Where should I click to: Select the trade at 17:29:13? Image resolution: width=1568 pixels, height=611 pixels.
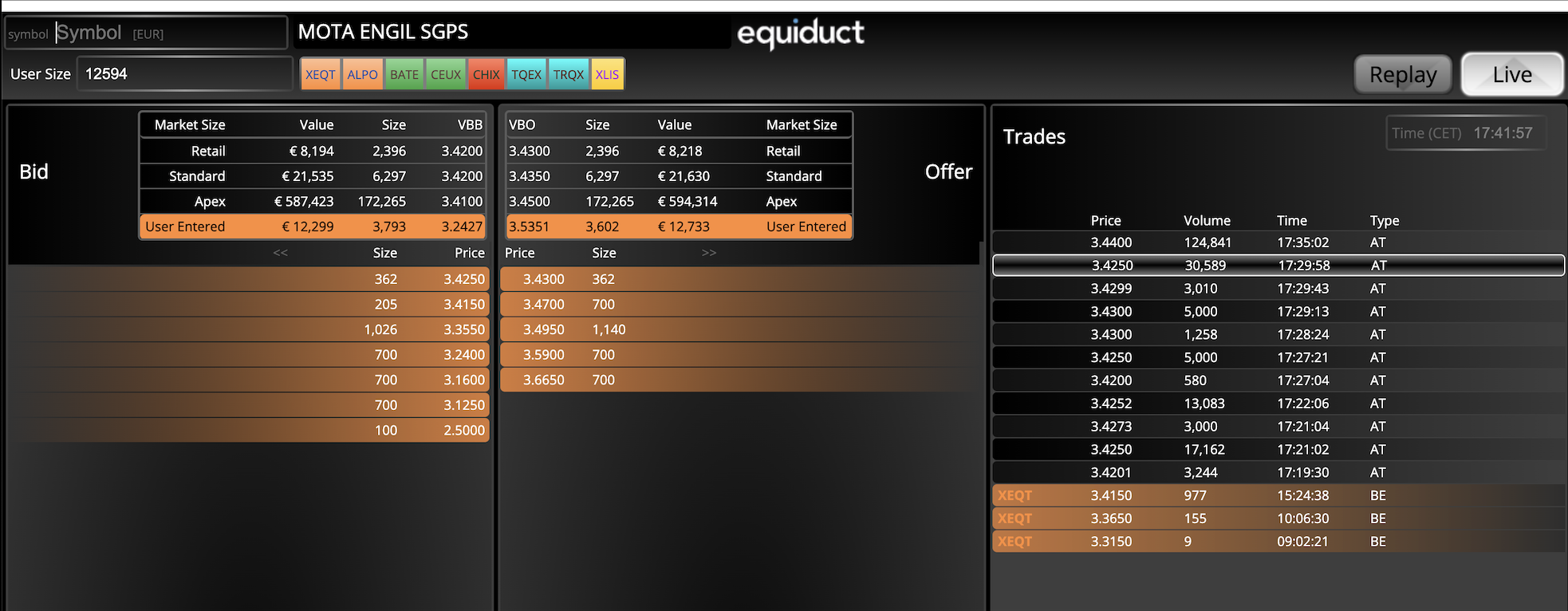1278,312
